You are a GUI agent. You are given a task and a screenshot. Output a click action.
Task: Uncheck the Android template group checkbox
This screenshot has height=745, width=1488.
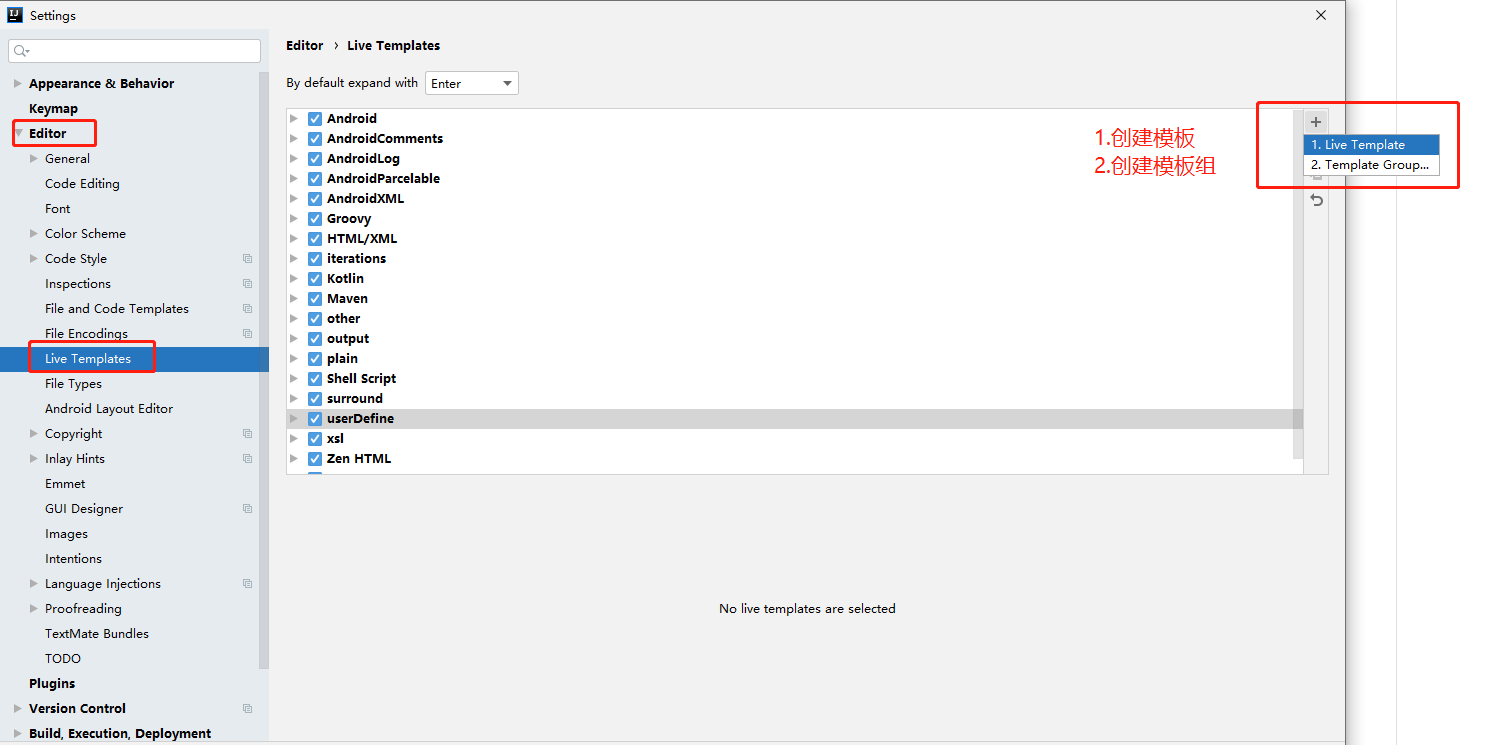tap(315, 119)
